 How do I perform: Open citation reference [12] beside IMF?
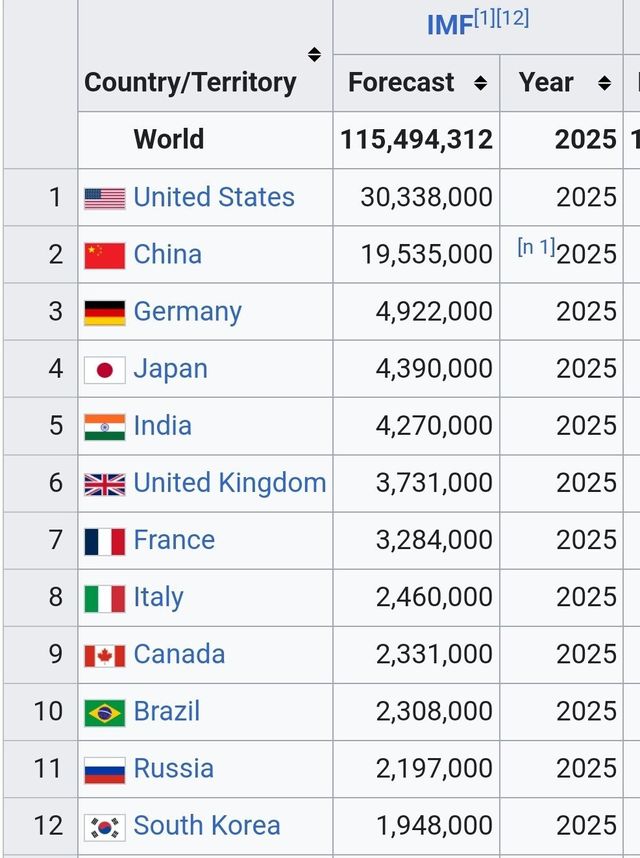click(512, 18)
